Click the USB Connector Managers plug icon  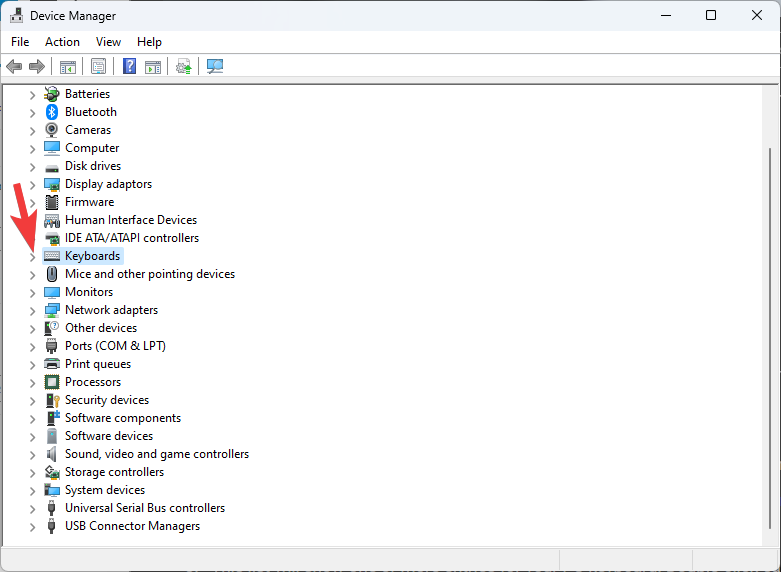click(x=51, y=526)
